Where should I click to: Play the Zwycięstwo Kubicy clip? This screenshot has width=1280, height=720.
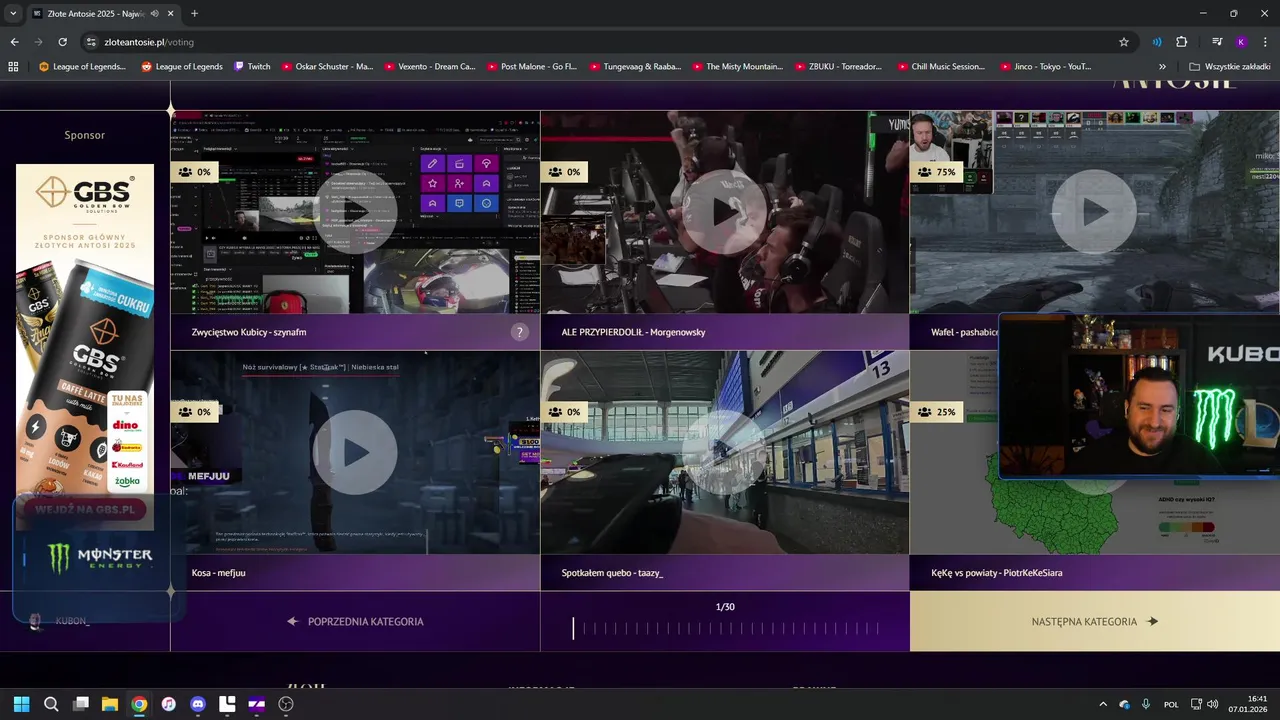355,212
